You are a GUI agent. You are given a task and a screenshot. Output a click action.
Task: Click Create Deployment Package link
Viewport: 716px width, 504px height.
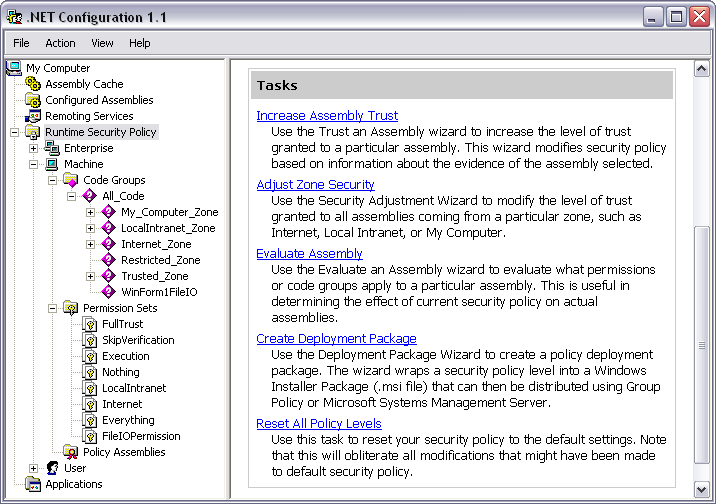click(336, 338)
